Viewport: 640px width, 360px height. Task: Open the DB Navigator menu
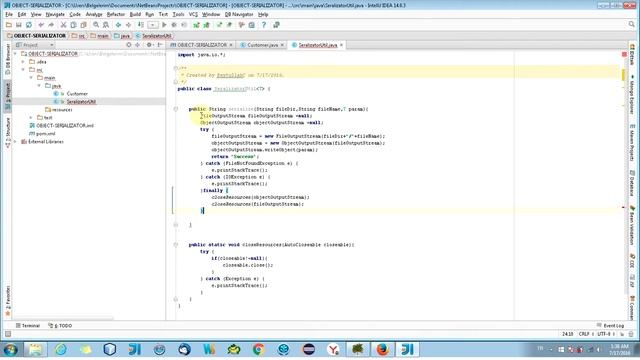(239, 14)
